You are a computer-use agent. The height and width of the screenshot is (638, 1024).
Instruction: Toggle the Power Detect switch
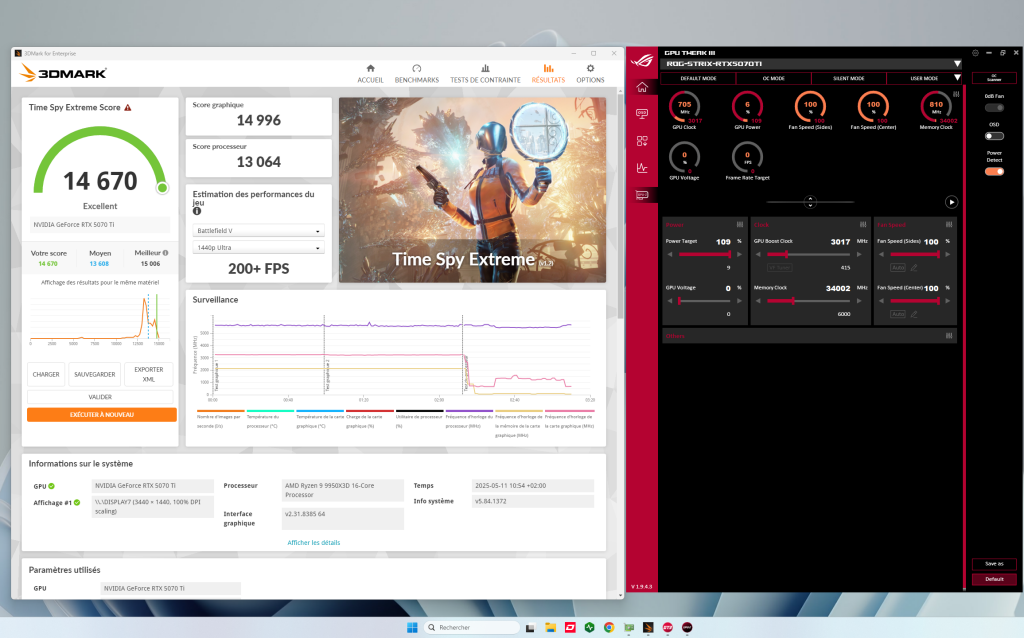coord(994,171)
